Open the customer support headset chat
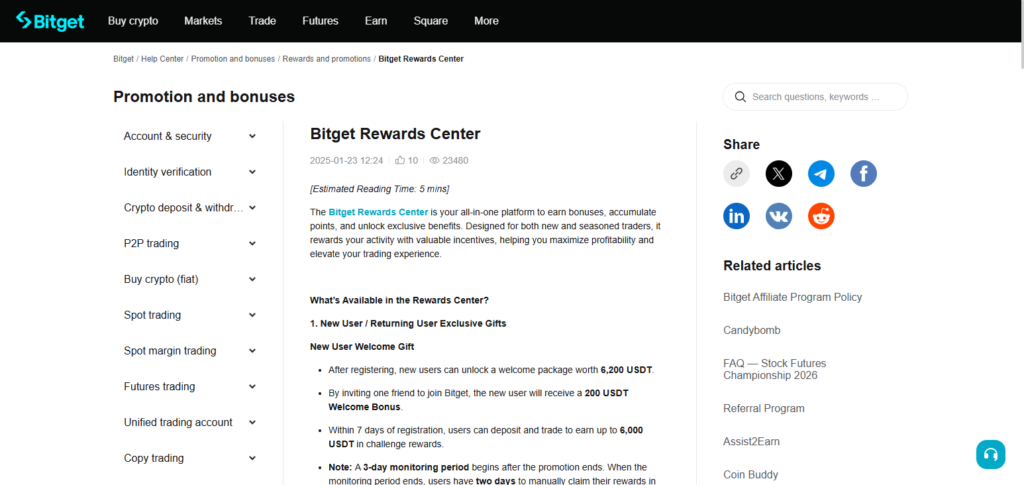 pos(991,454)
